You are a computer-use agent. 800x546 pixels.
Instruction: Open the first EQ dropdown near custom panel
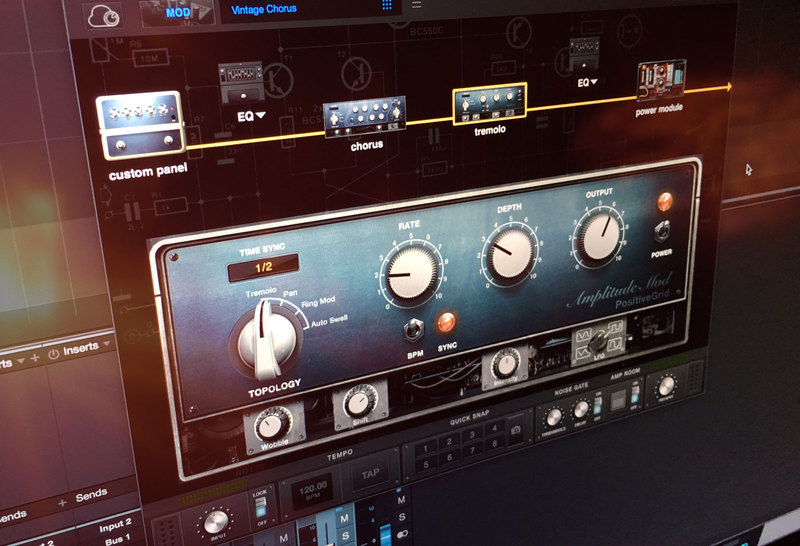pos(251,116)
